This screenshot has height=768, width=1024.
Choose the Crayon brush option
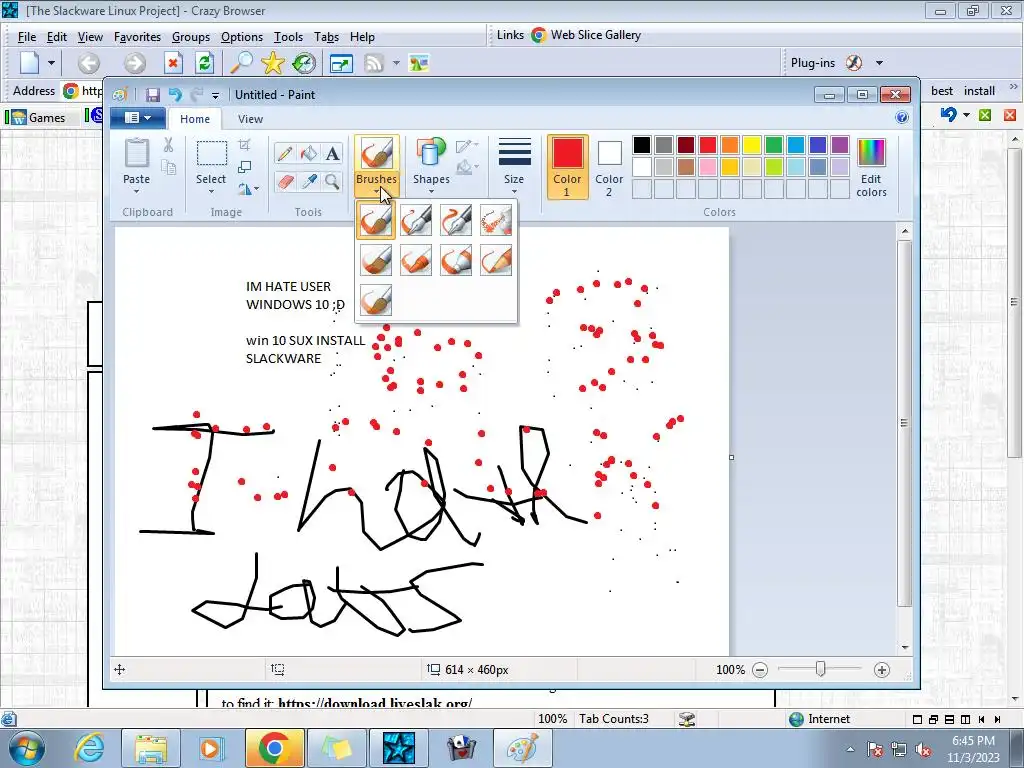pos(416,260)
